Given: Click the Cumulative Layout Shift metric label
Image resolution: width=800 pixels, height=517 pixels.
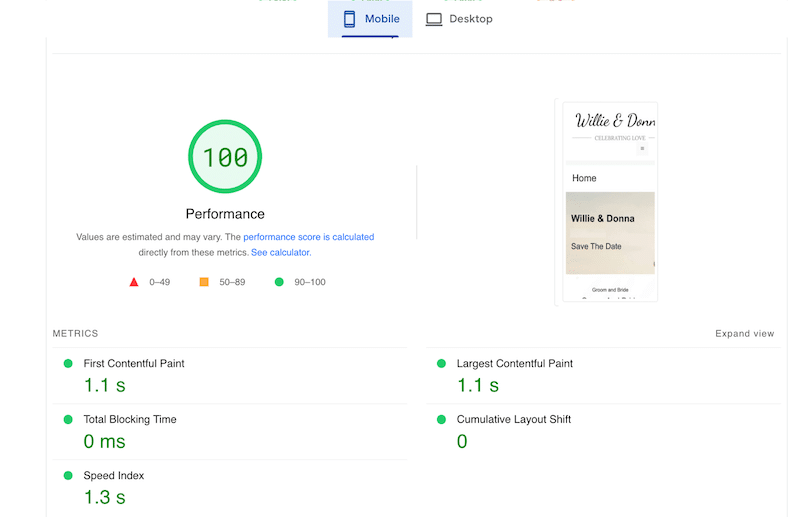Looking at the screenshot, I should tap(513, 420).
